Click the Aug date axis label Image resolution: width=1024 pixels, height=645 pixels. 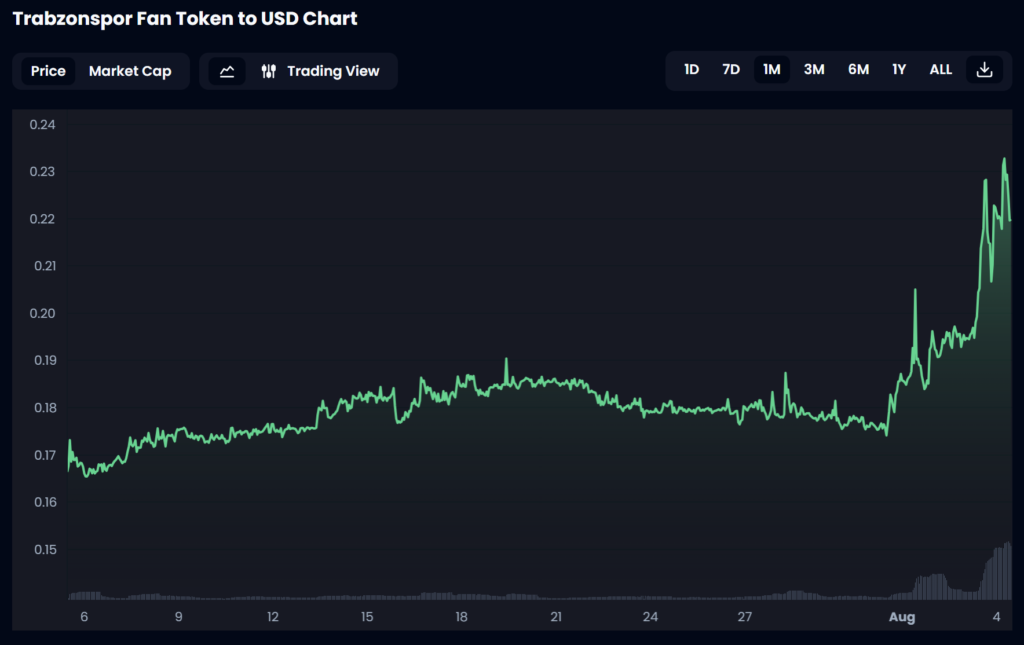click(x=902, y=617)
